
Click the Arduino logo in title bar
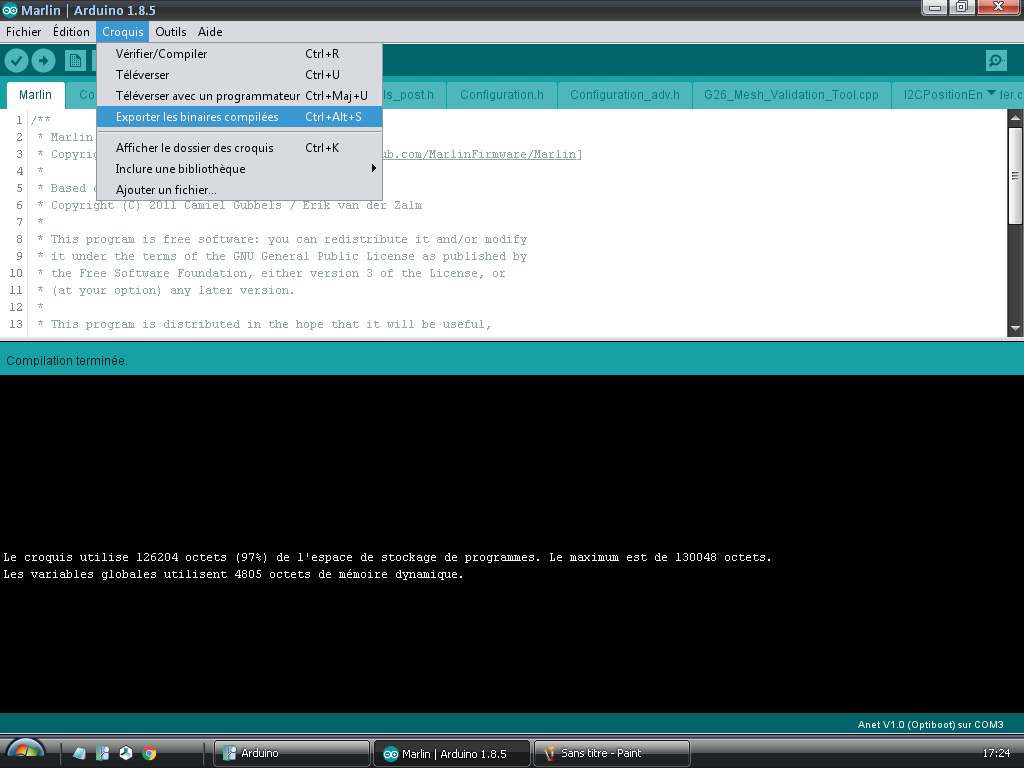(10, 10)
